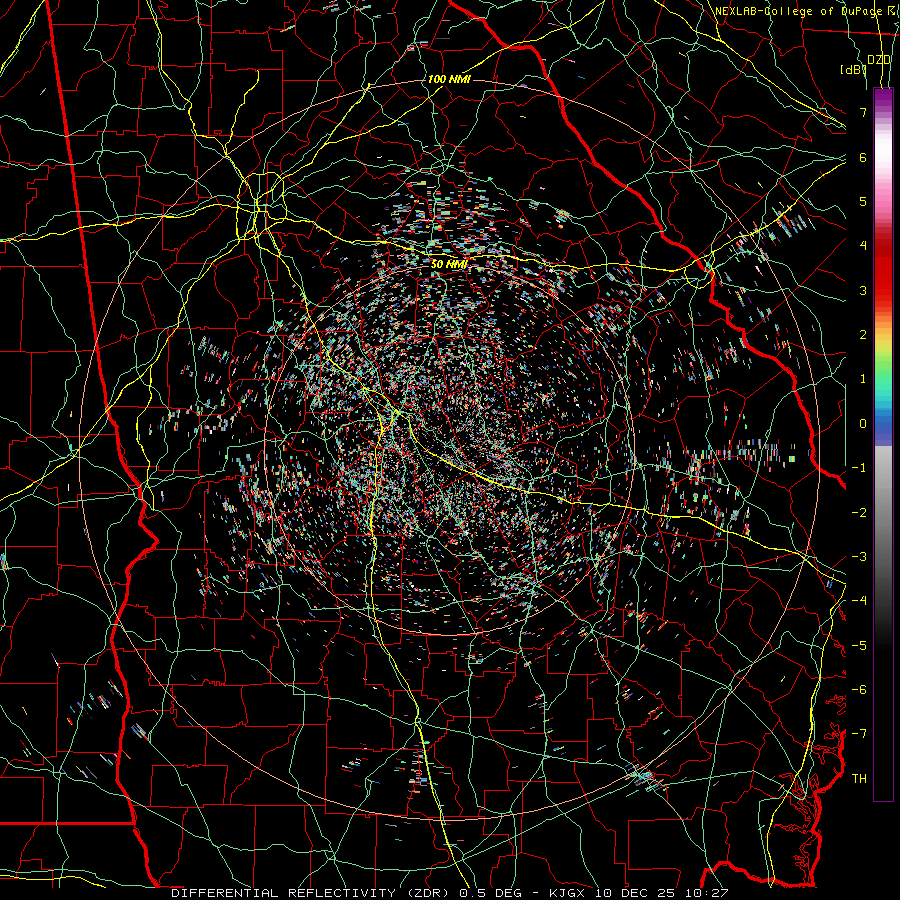The width and height of the screenshot is (900, 900).
Task: Click the -6 value on the color scale
Action: [x=859, y=690]
